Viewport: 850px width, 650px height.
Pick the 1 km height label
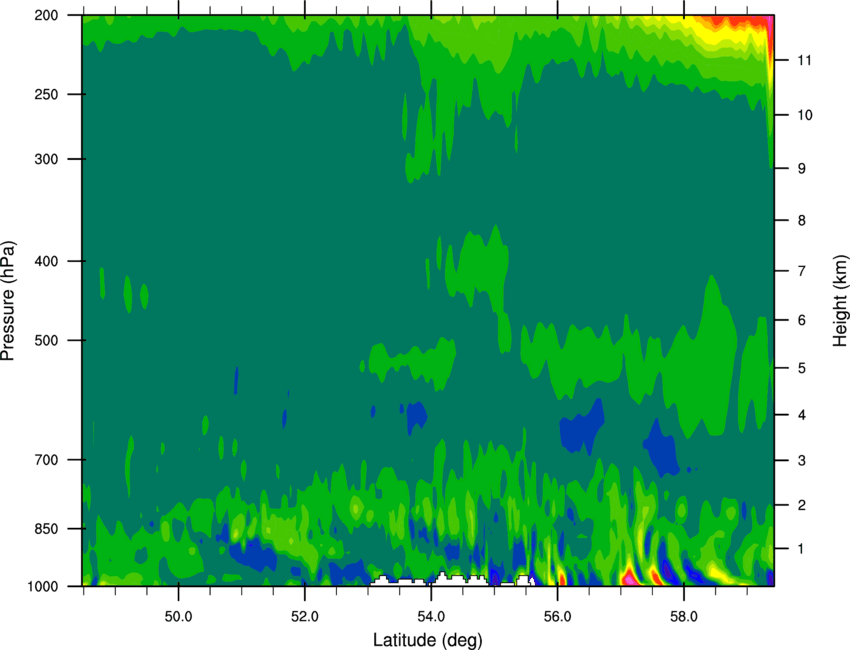(802, 549)
